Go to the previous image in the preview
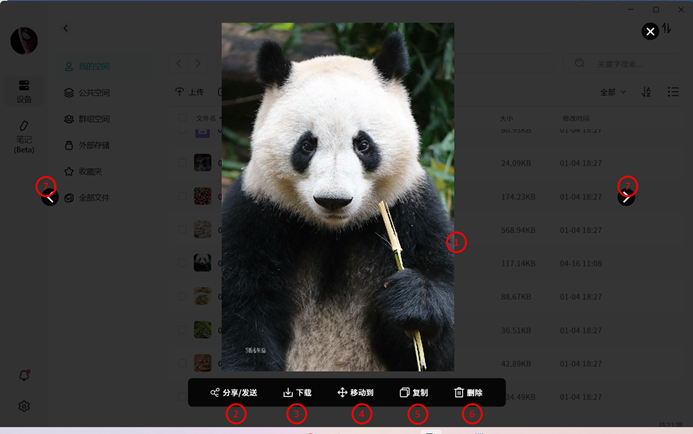 [x=50, y=197]
